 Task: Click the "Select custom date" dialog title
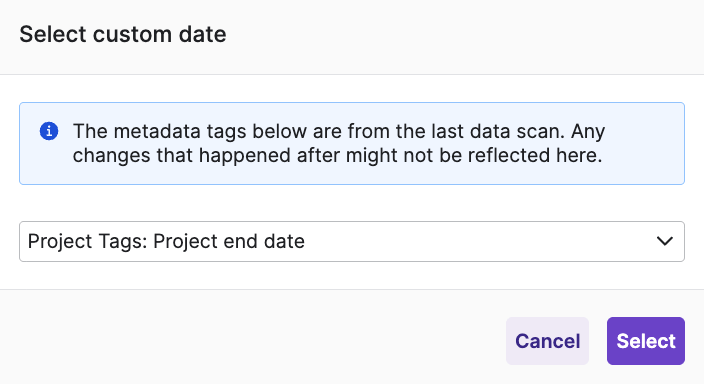(x=123, y=34)
